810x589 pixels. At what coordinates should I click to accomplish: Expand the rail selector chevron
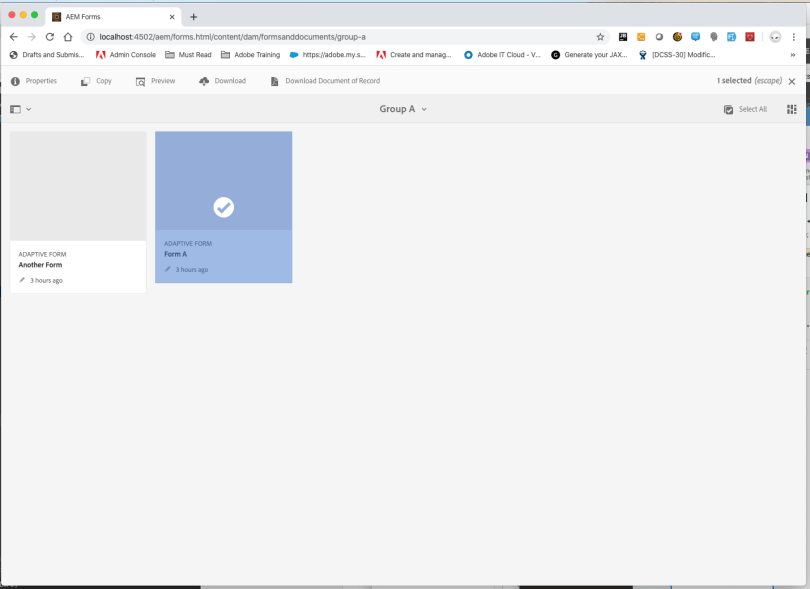30,109
